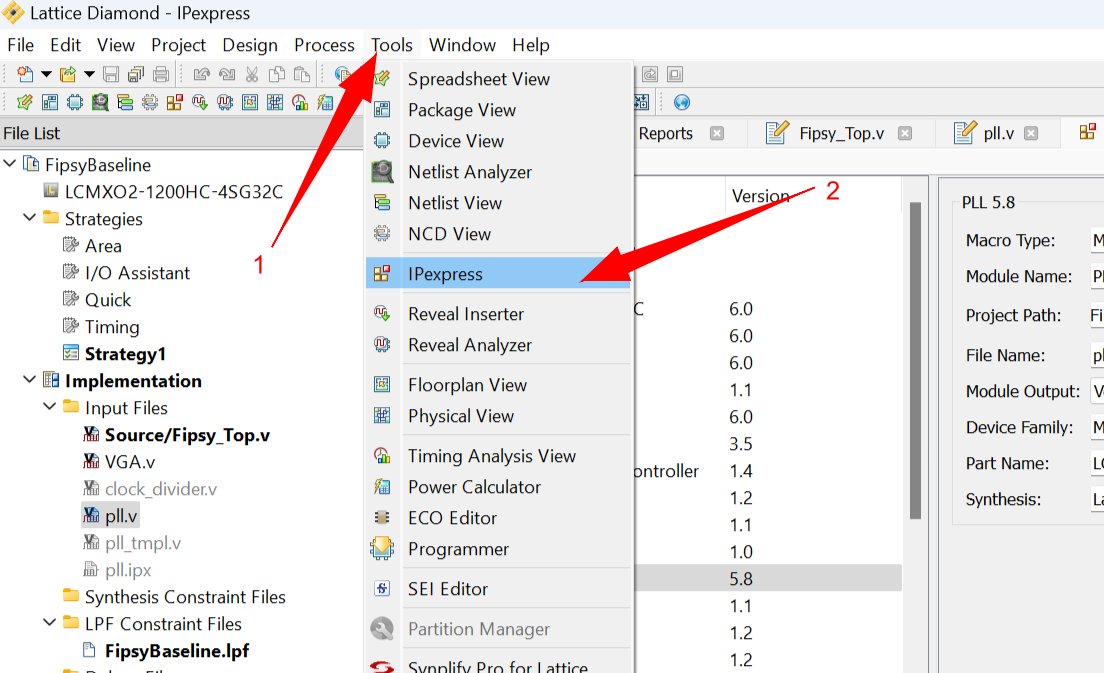Open the New File dropdown arrow
The image size is (1104, 673).
(46, 74)
